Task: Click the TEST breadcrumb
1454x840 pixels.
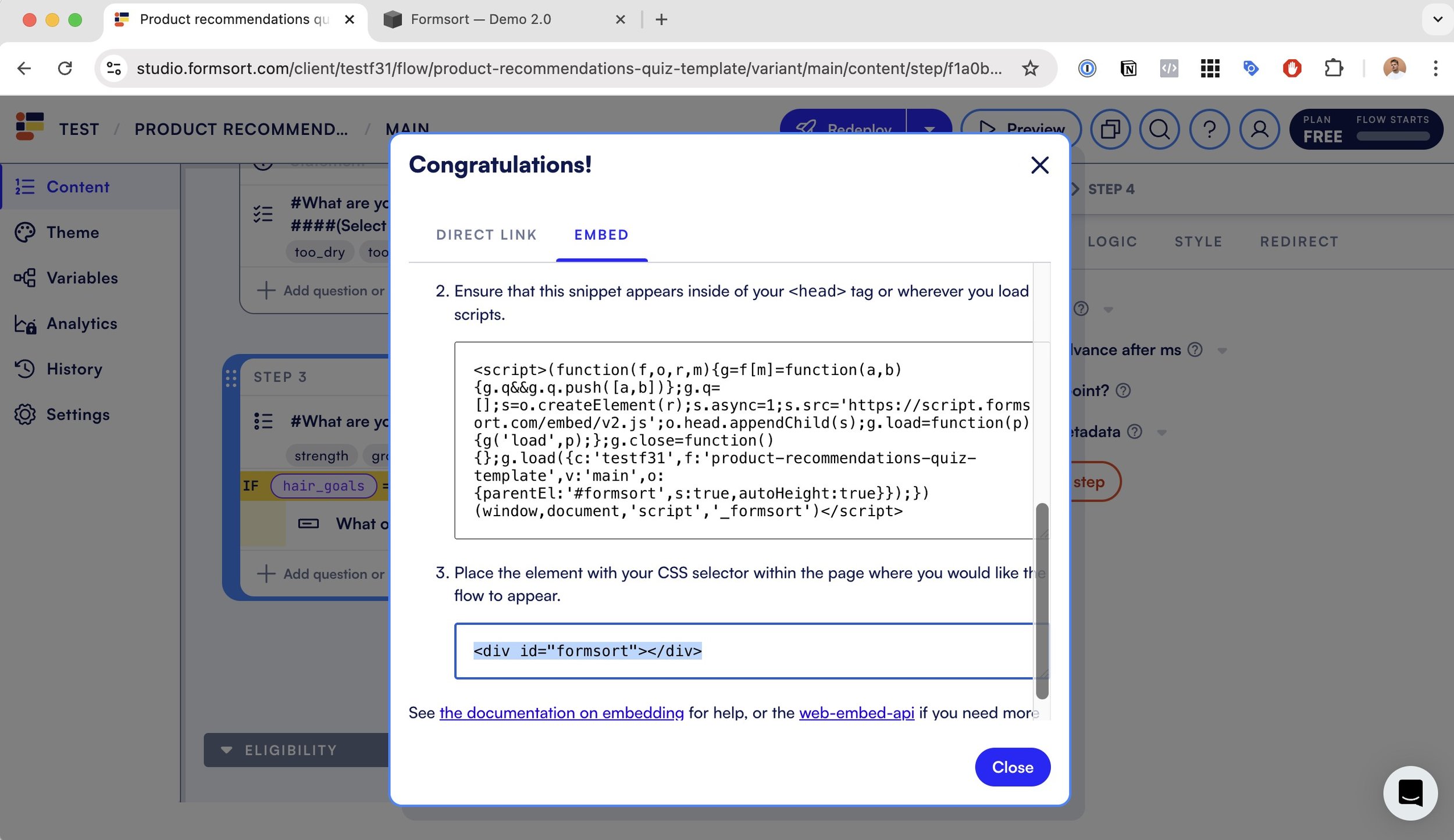Action: [x=79, y=129]
